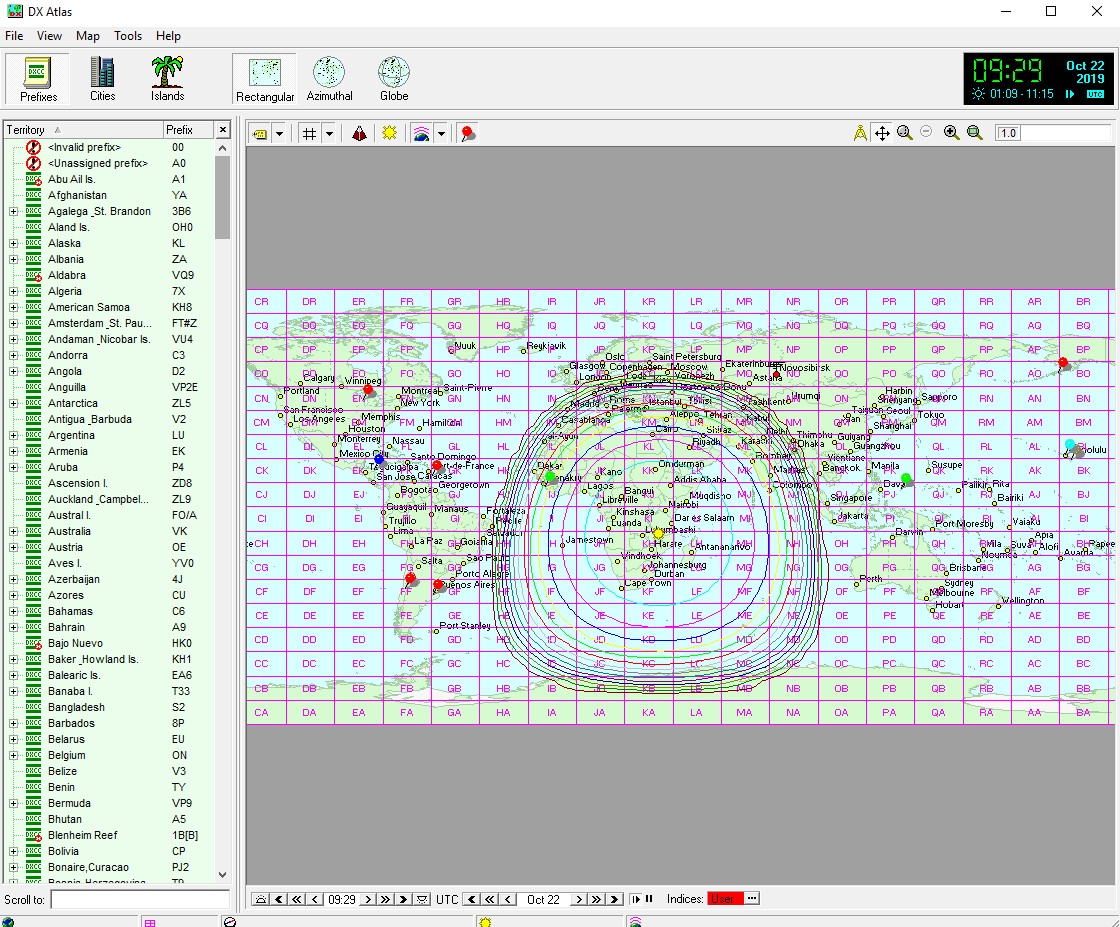Open the ionospheric map dropdown arrow
This screenshot has width=1120, height=927.
pyautogui.click(x=440, y=133)
